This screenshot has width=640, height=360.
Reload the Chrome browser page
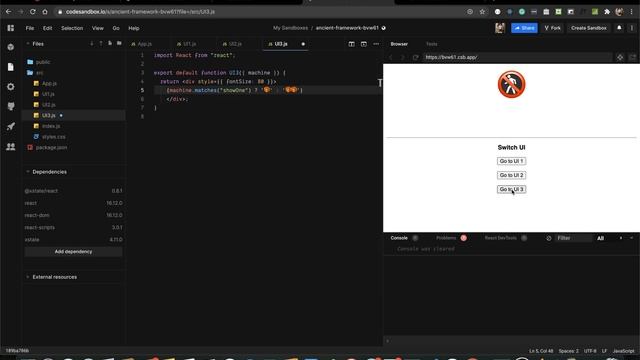[33, 12]
